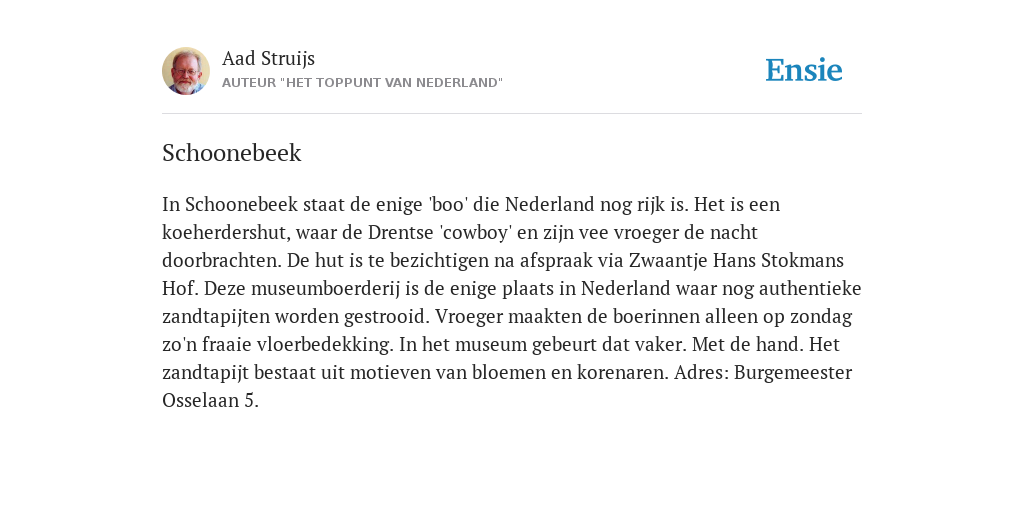Click the divider line under the author header
The height and width of the screenshot is (512, 1024).
pyautogui.click(x=512, y=114)
